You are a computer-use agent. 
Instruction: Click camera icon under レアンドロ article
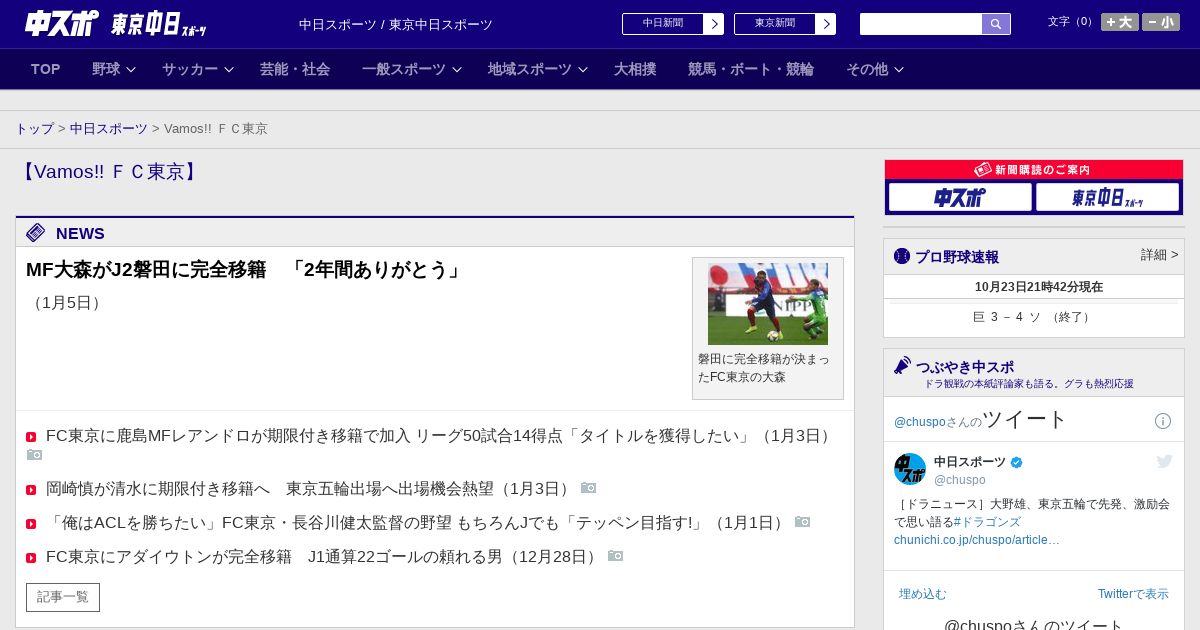coord(35,455)
